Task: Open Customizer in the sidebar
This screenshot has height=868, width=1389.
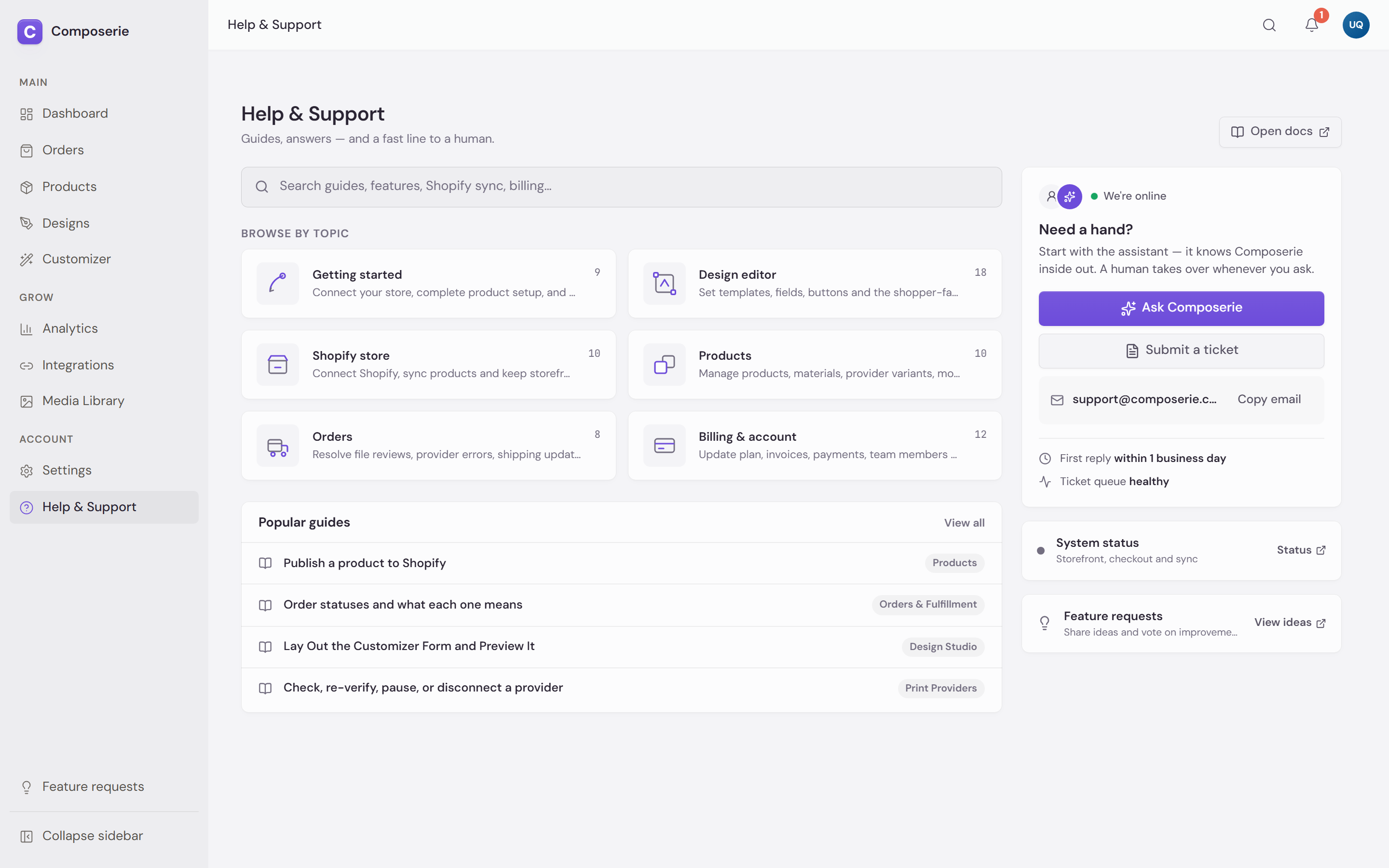Action: click(x=104, y=259)
